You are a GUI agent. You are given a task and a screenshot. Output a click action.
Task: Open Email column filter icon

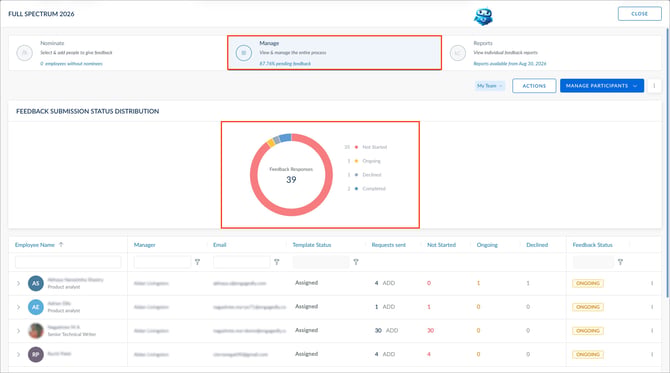pos(276,262)
